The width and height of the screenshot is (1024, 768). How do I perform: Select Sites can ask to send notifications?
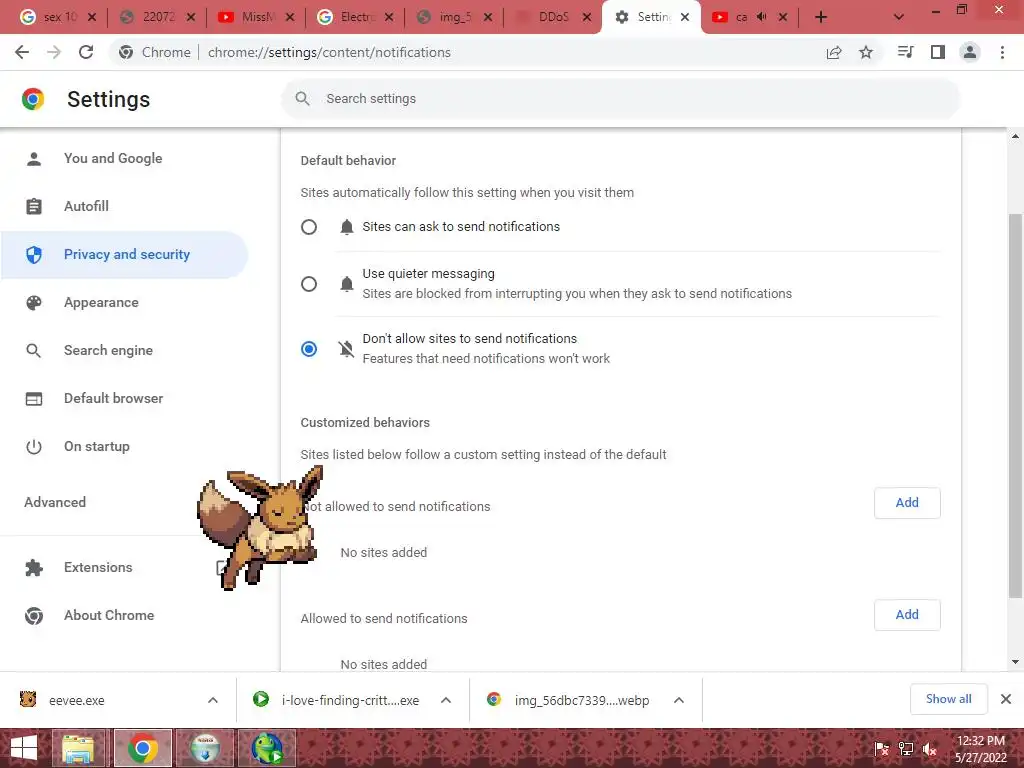pyautogui.click(x=309, y=227)
